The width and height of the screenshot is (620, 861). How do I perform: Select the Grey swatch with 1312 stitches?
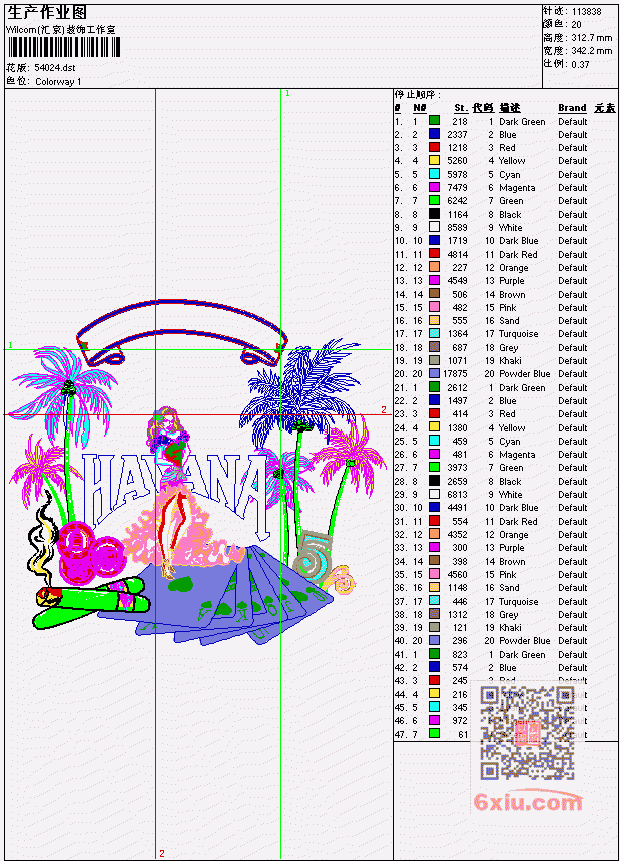[x=434, y=614]
